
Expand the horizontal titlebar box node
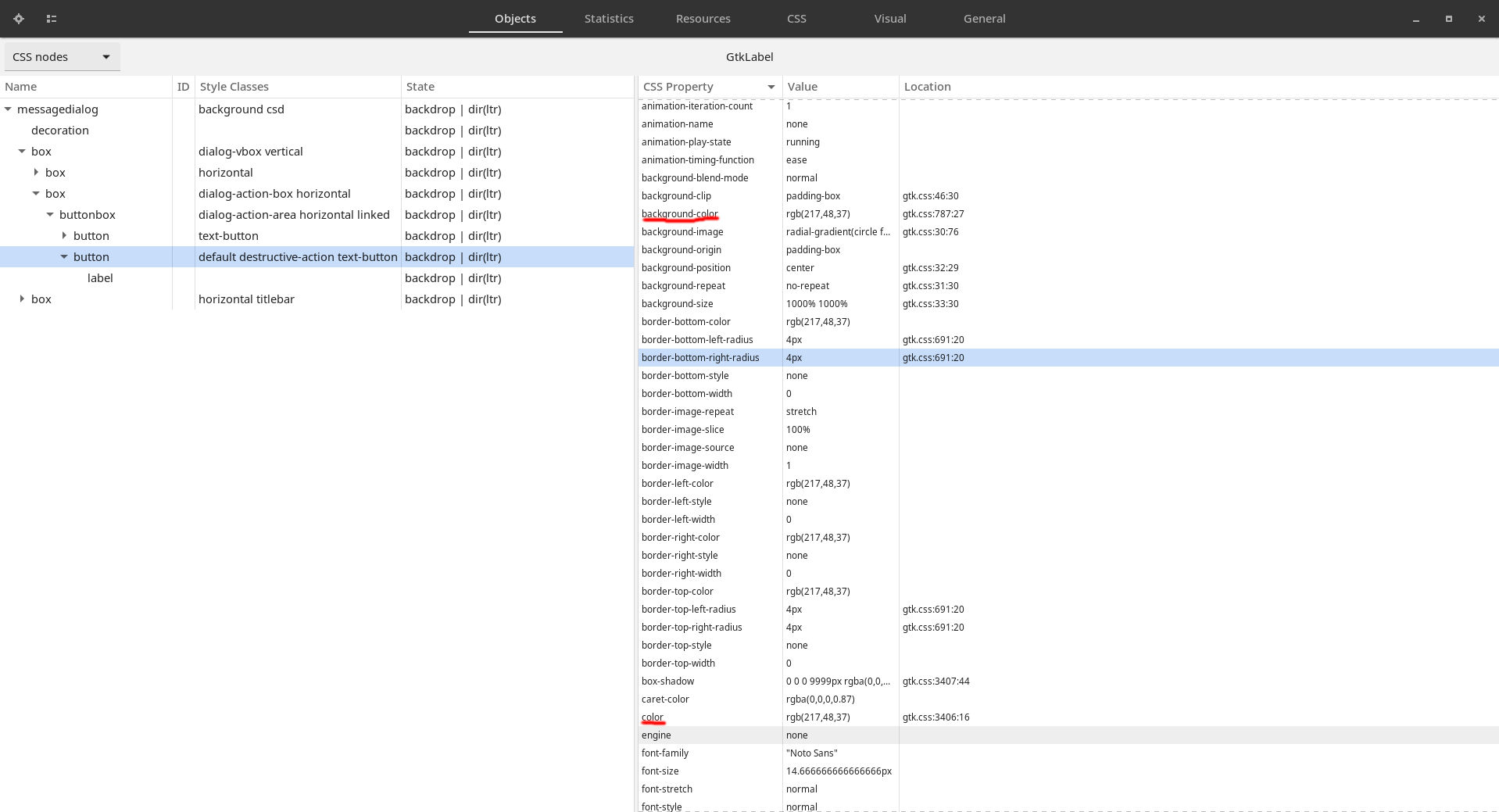click(22, 299)
